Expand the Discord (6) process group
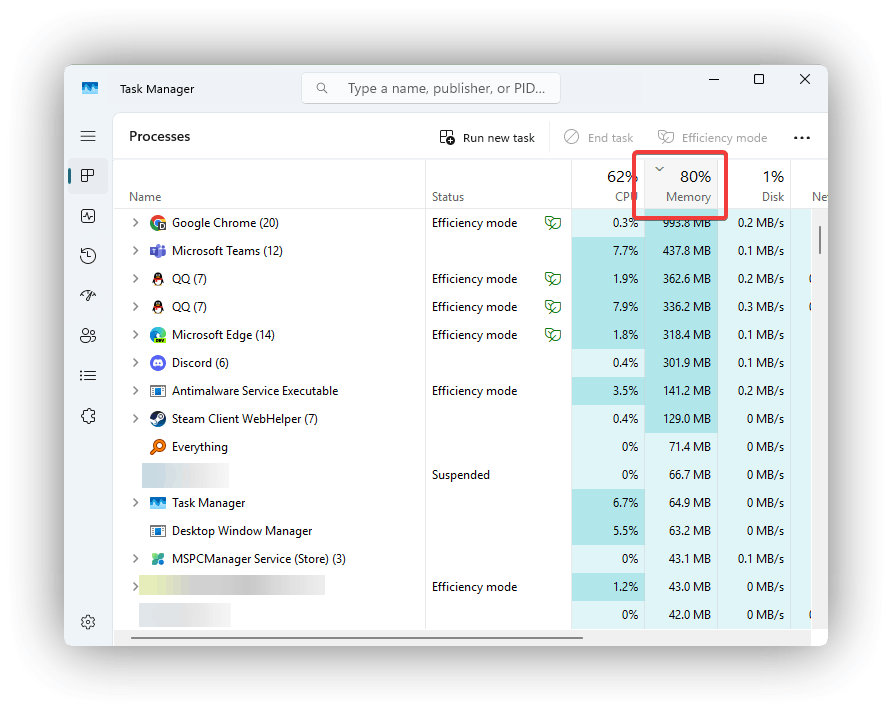 (x=135, y=362)
